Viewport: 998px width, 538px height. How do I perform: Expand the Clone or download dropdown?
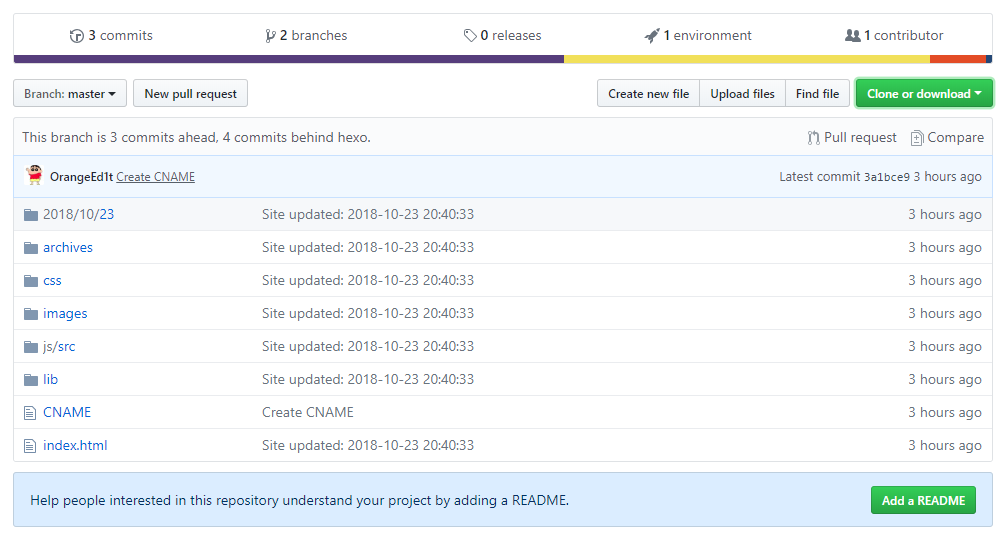[x=924, y=94]
